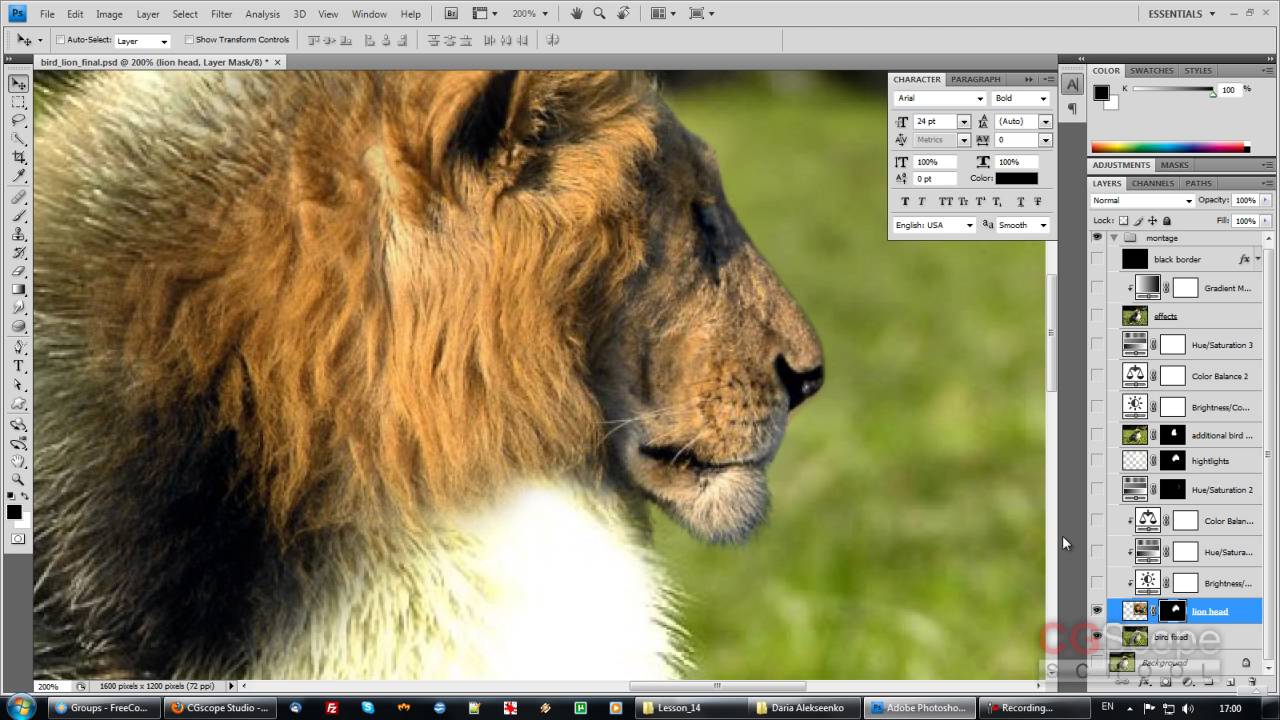The width and height of the screenshot is (1280, 720).
Task: Open Lesson_14 folder in taskbar
Action: pyautogui.click(x=693, y=707)
